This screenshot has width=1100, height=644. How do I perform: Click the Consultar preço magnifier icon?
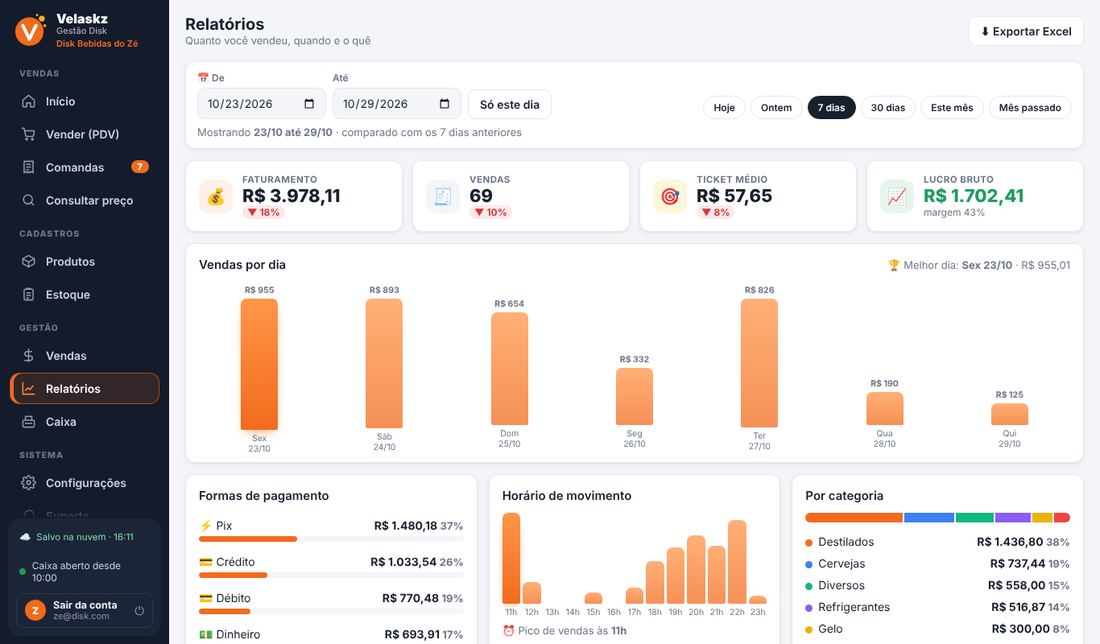29,200
